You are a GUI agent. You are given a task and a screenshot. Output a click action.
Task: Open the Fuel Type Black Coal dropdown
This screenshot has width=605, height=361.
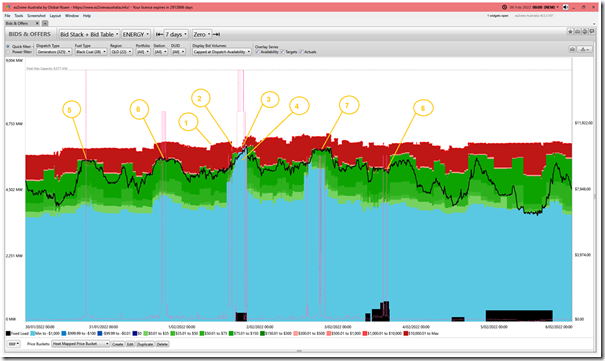pos(91,52)
